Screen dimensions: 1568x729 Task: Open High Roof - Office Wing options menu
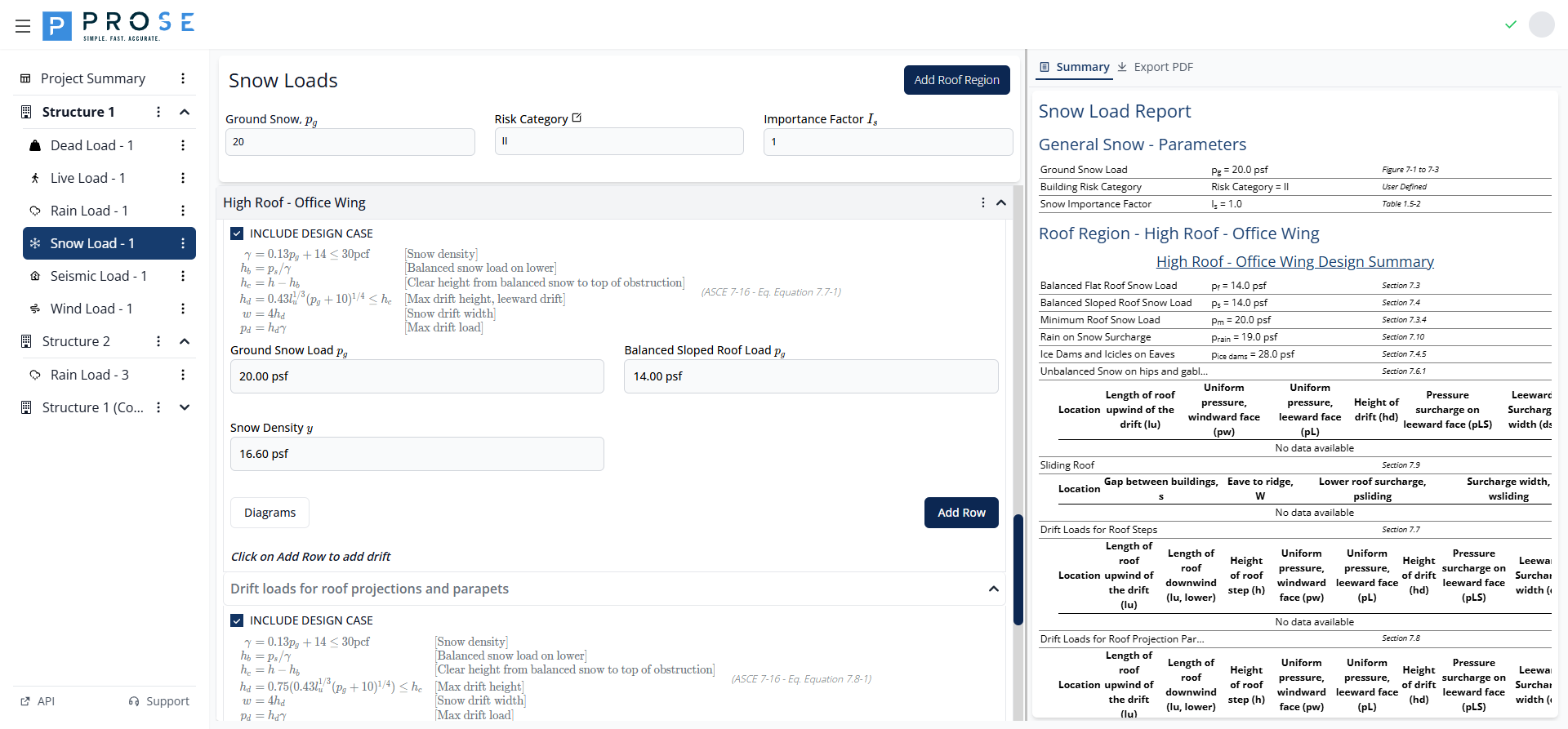coord(982,202)
